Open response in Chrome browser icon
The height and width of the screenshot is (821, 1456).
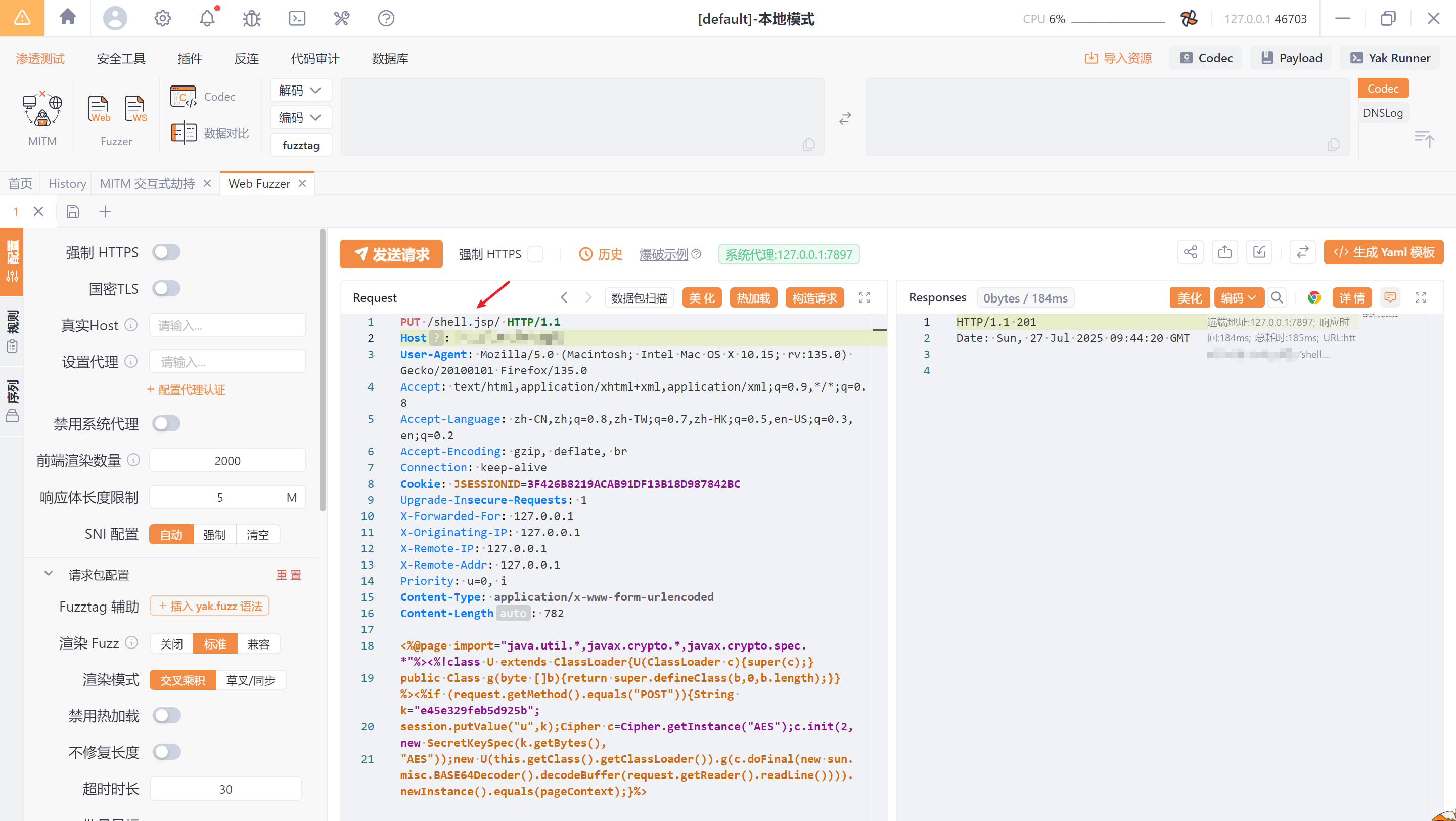1314,297
